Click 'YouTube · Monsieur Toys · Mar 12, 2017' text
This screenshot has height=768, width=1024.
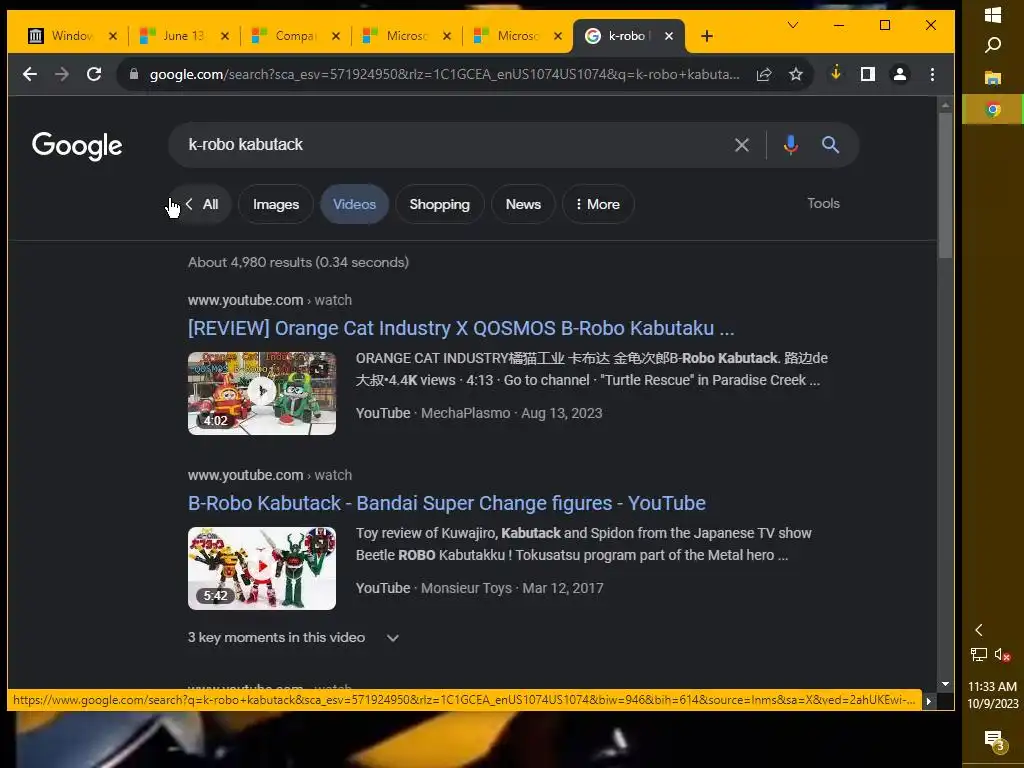click(479, 588)
